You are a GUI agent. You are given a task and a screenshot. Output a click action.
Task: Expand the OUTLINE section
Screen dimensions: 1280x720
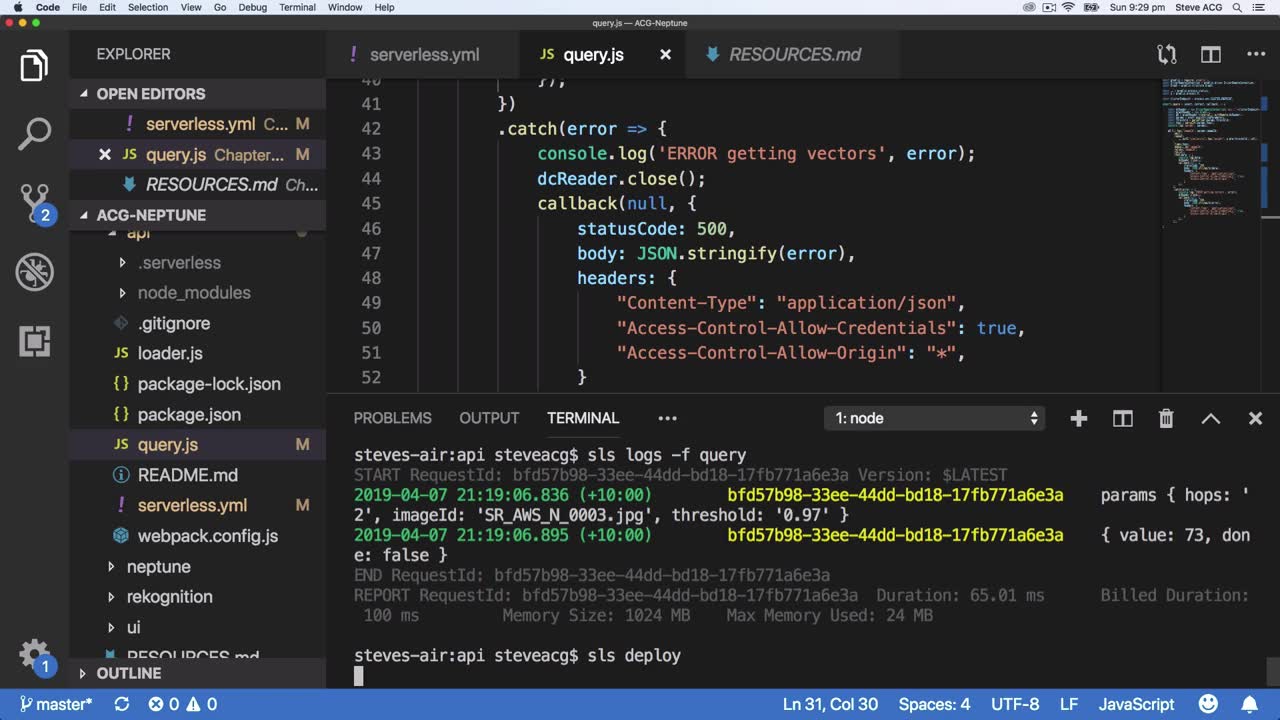pos(128,673)
